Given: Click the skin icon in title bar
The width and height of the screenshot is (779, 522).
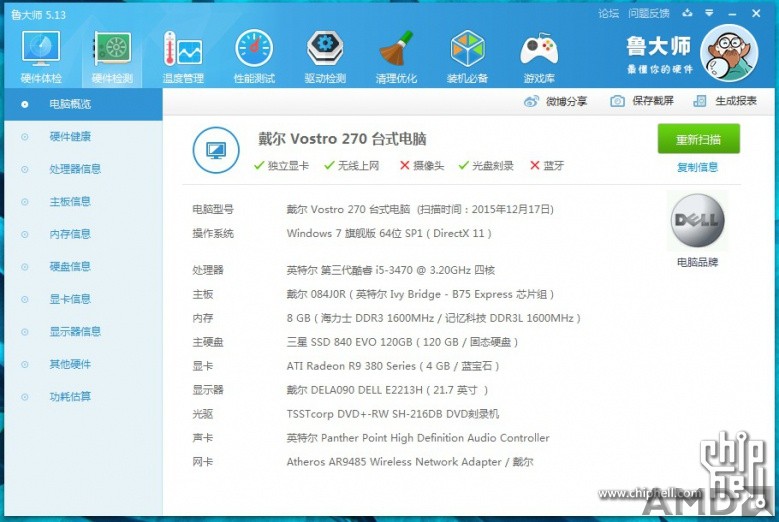Looking at the screenshot, I should [x=687, y=13].
